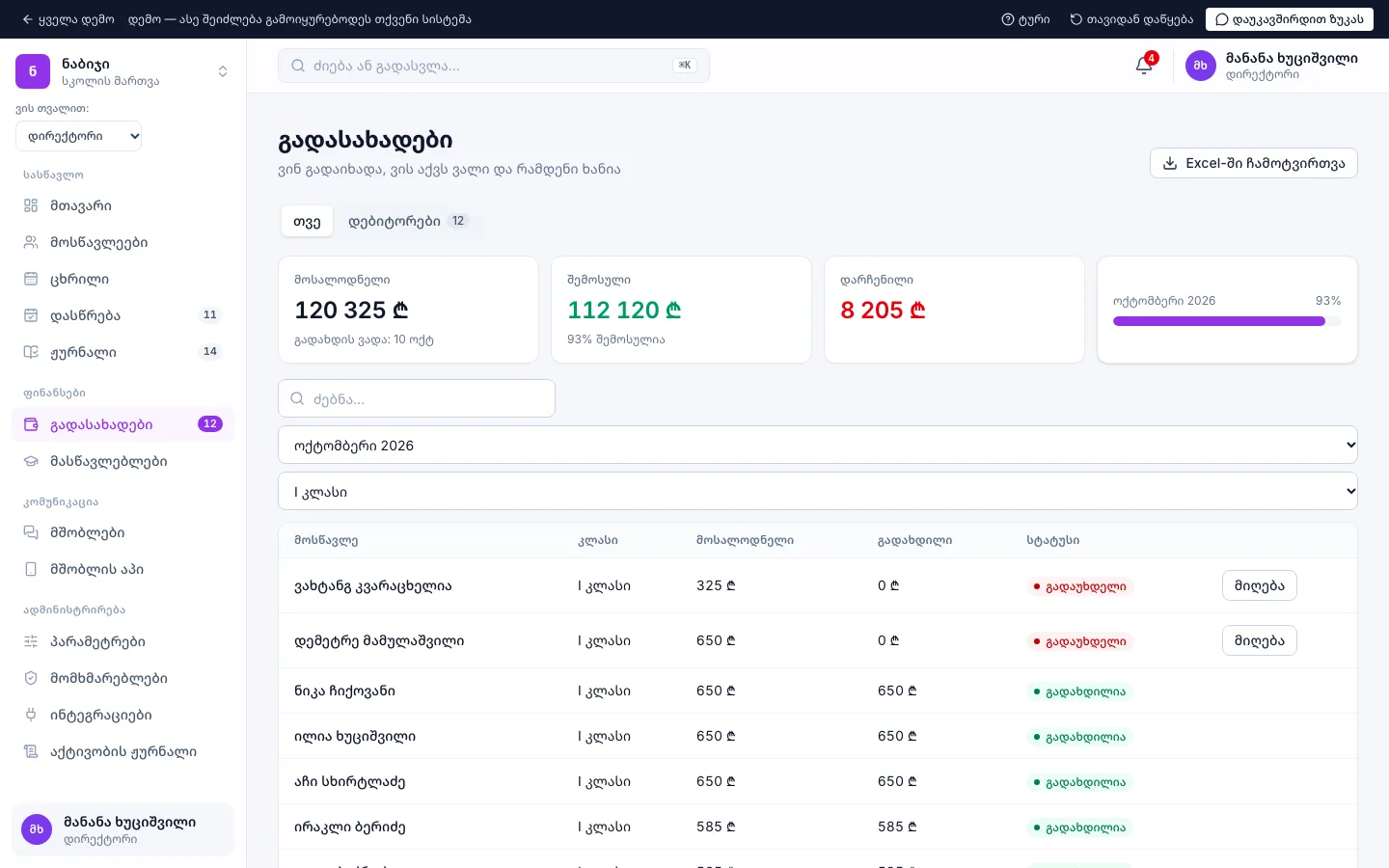Click the მხ avatar in top header
The width and height of the screenshot is (1389, 868).
pos(1201,66)
